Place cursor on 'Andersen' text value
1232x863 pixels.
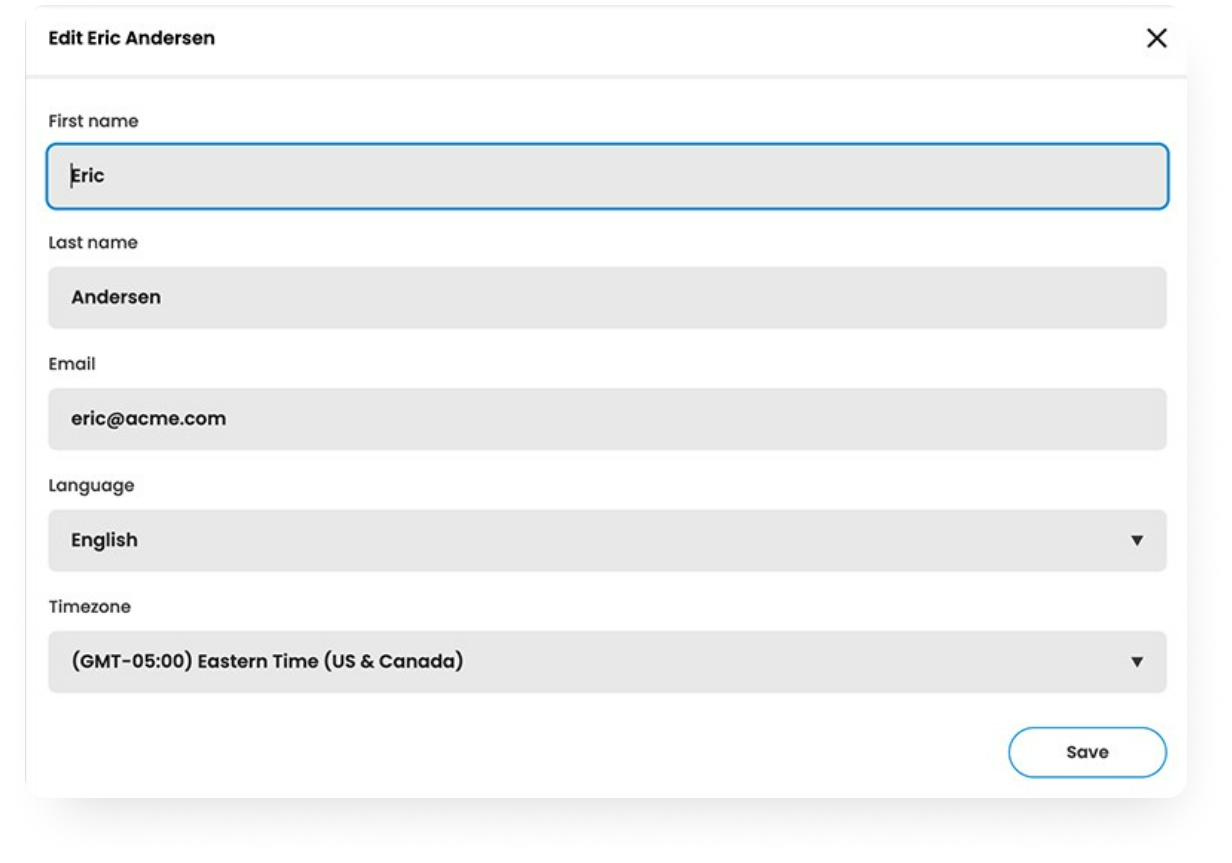pos(115,298)
